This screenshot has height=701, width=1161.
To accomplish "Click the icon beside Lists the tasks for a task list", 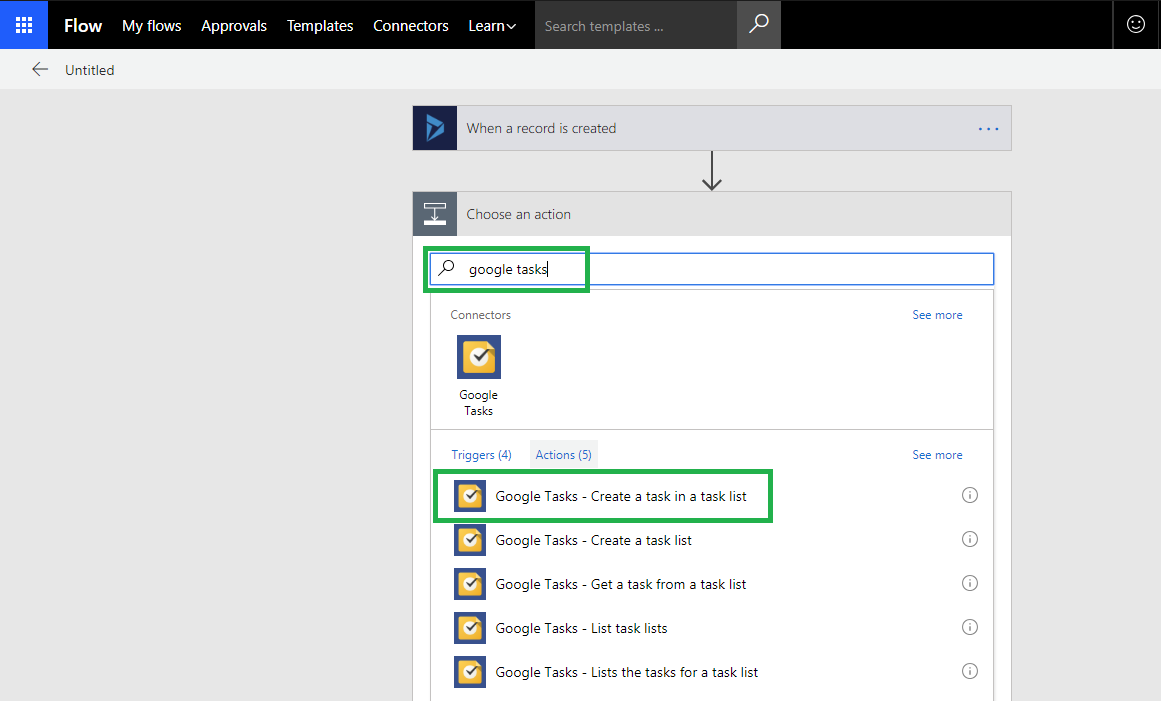I will [469, 672].
